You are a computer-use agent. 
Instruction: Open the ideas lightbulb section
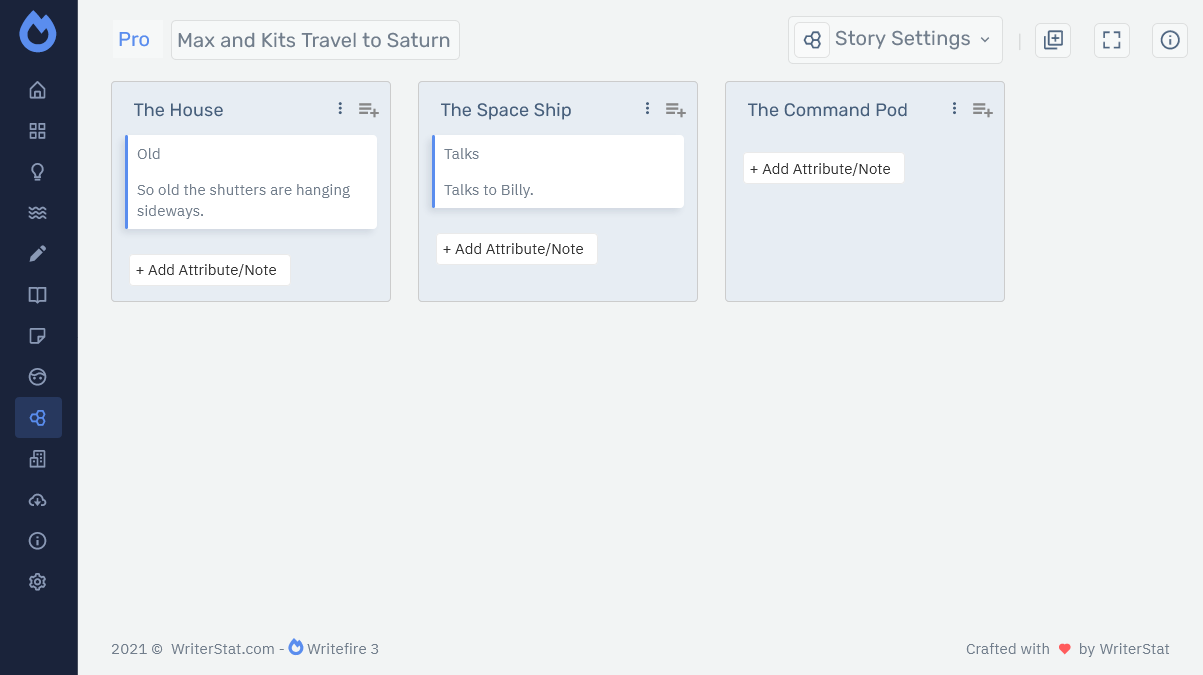pos(37,171)
